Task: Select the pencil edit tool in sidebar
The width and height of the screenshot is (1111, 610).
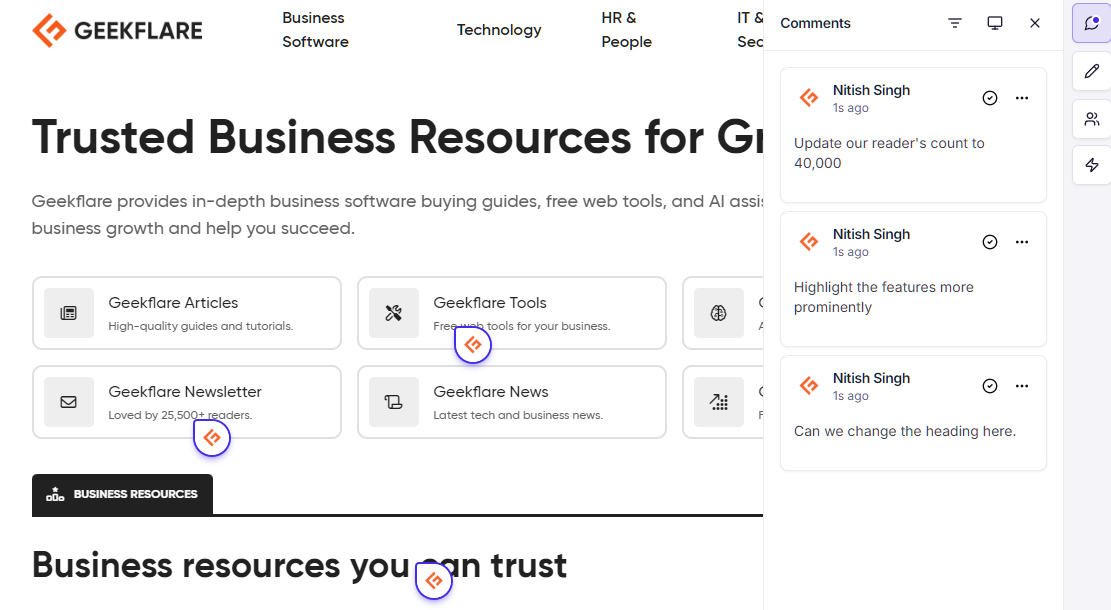Action: [1091, 71]
